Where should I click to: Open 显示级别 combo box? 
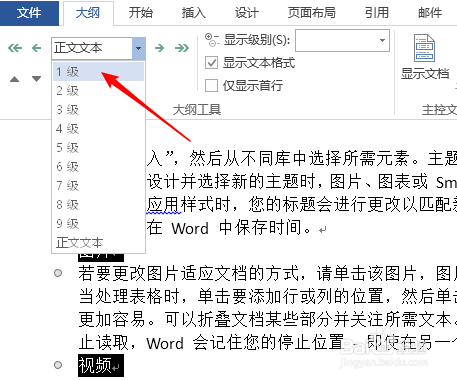click(342, 40)
